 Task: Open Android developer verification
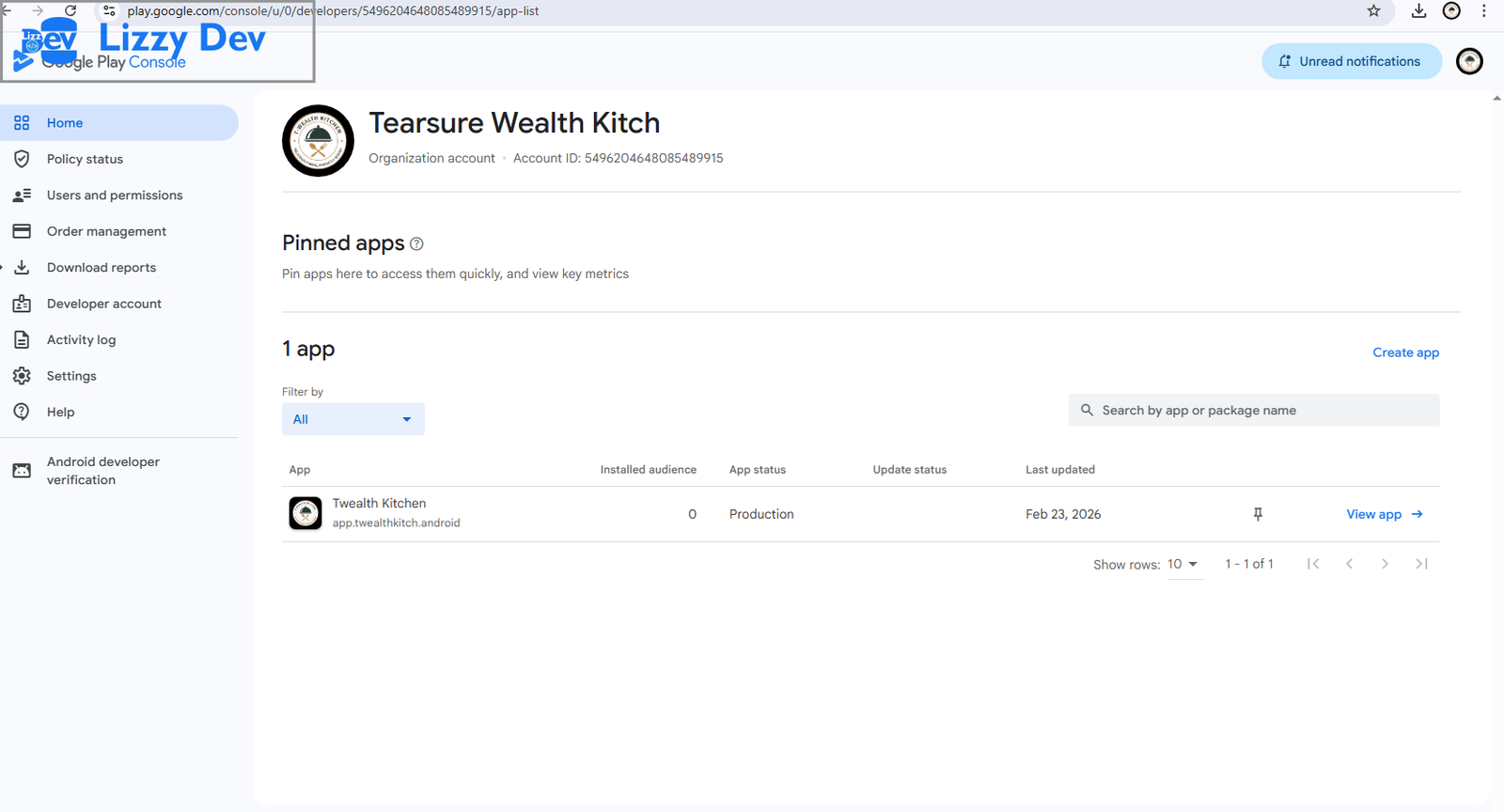click(x=102, y=471)
